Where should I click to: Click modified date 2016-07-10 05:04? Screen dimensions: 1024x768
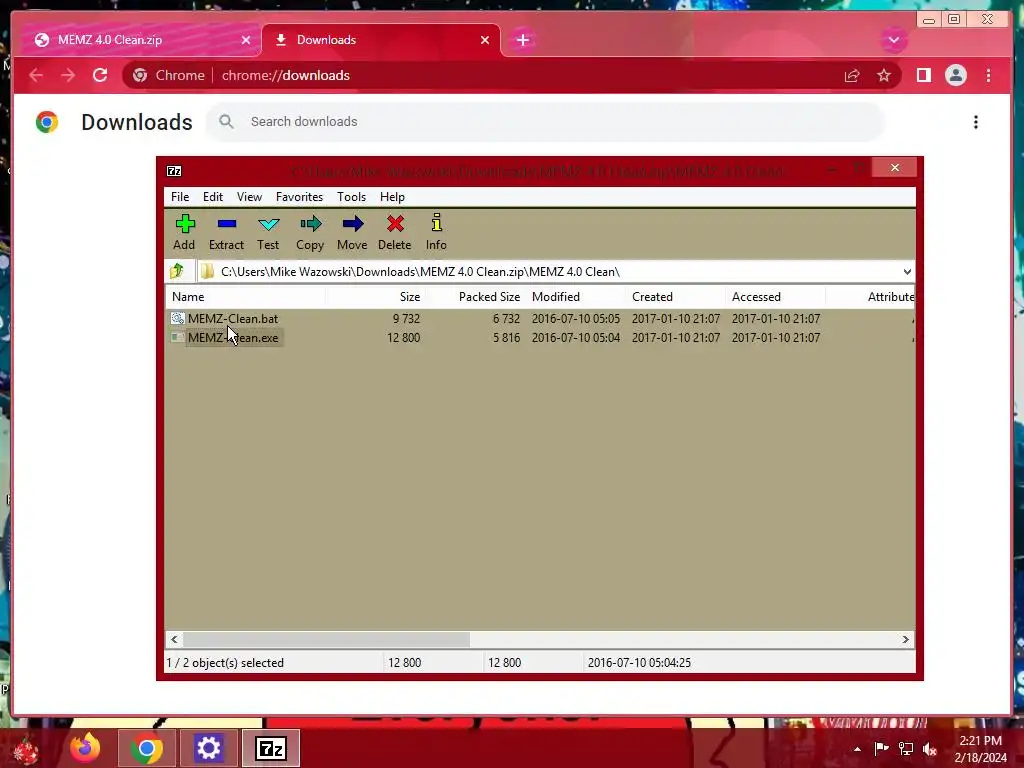(575, 338)
